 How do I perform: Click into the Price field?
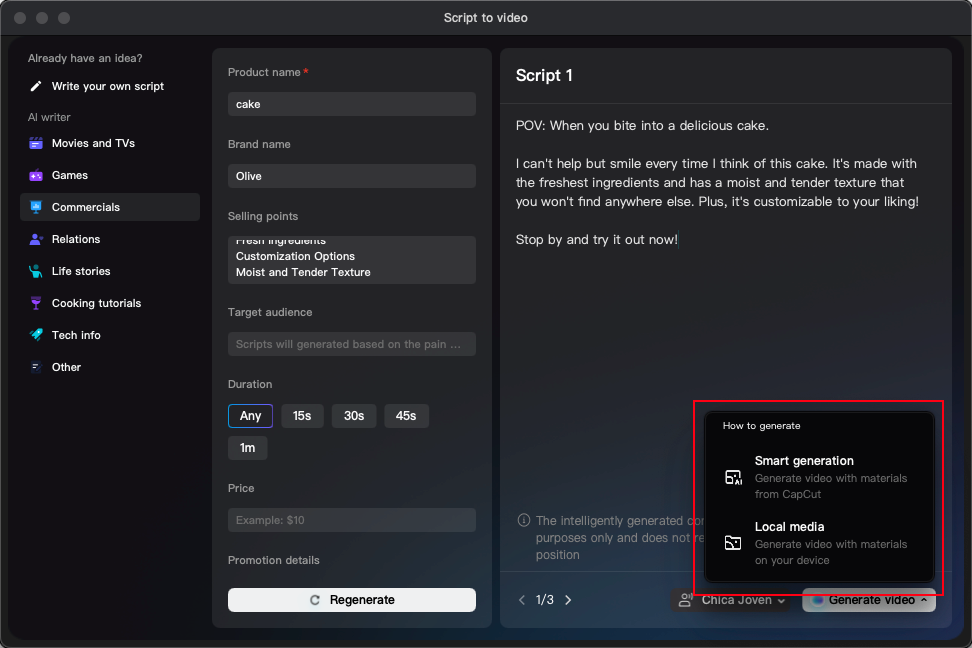click(351, 520)
